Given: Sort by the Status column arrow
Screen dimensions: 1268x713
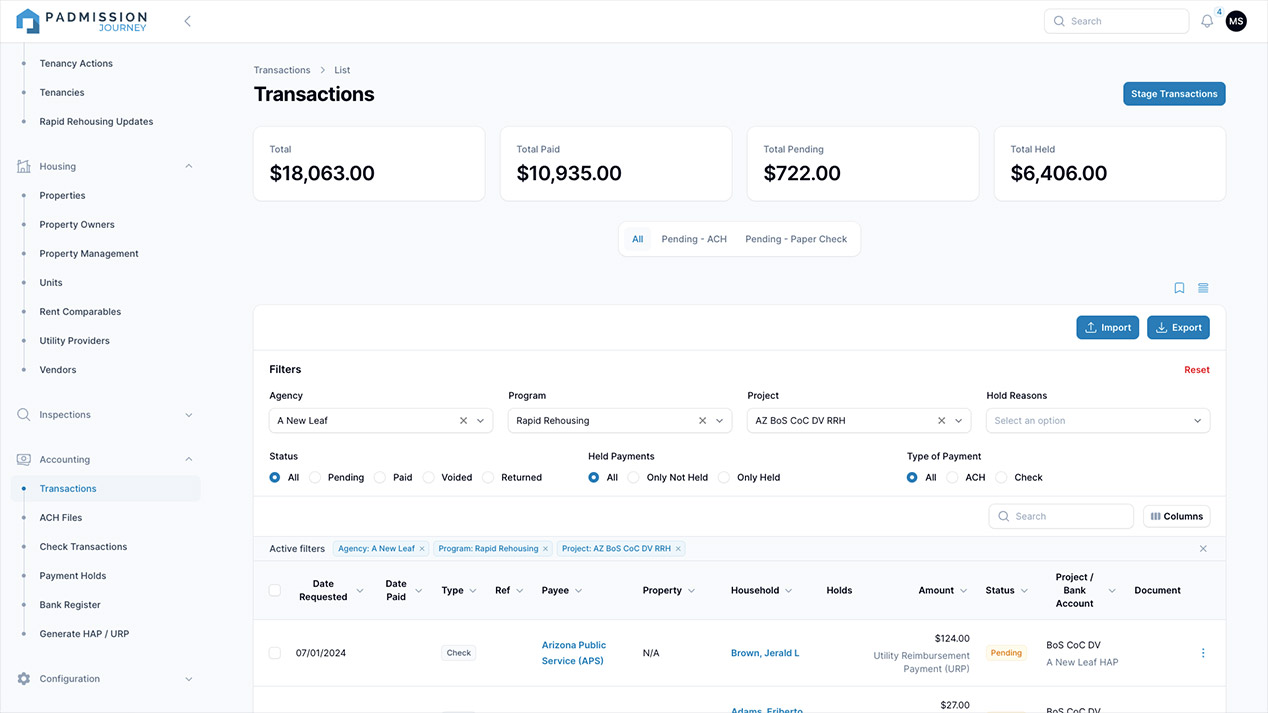Looking at the screenshot, I should (x=1024, y=591).
